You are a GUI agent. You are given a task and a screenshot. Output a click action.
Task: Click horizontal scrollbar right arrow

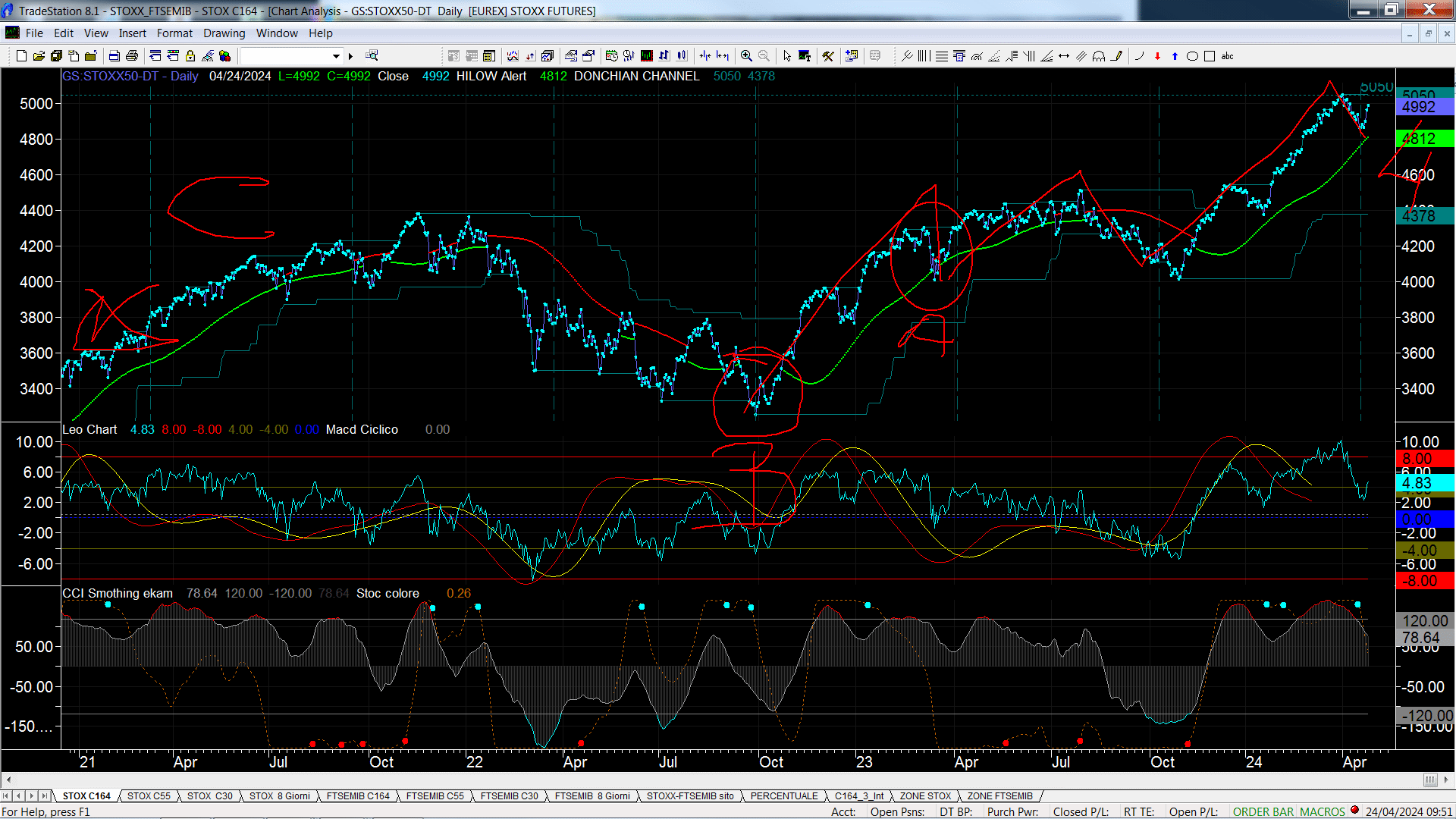pyautogui.click(x=1447, y=780)
